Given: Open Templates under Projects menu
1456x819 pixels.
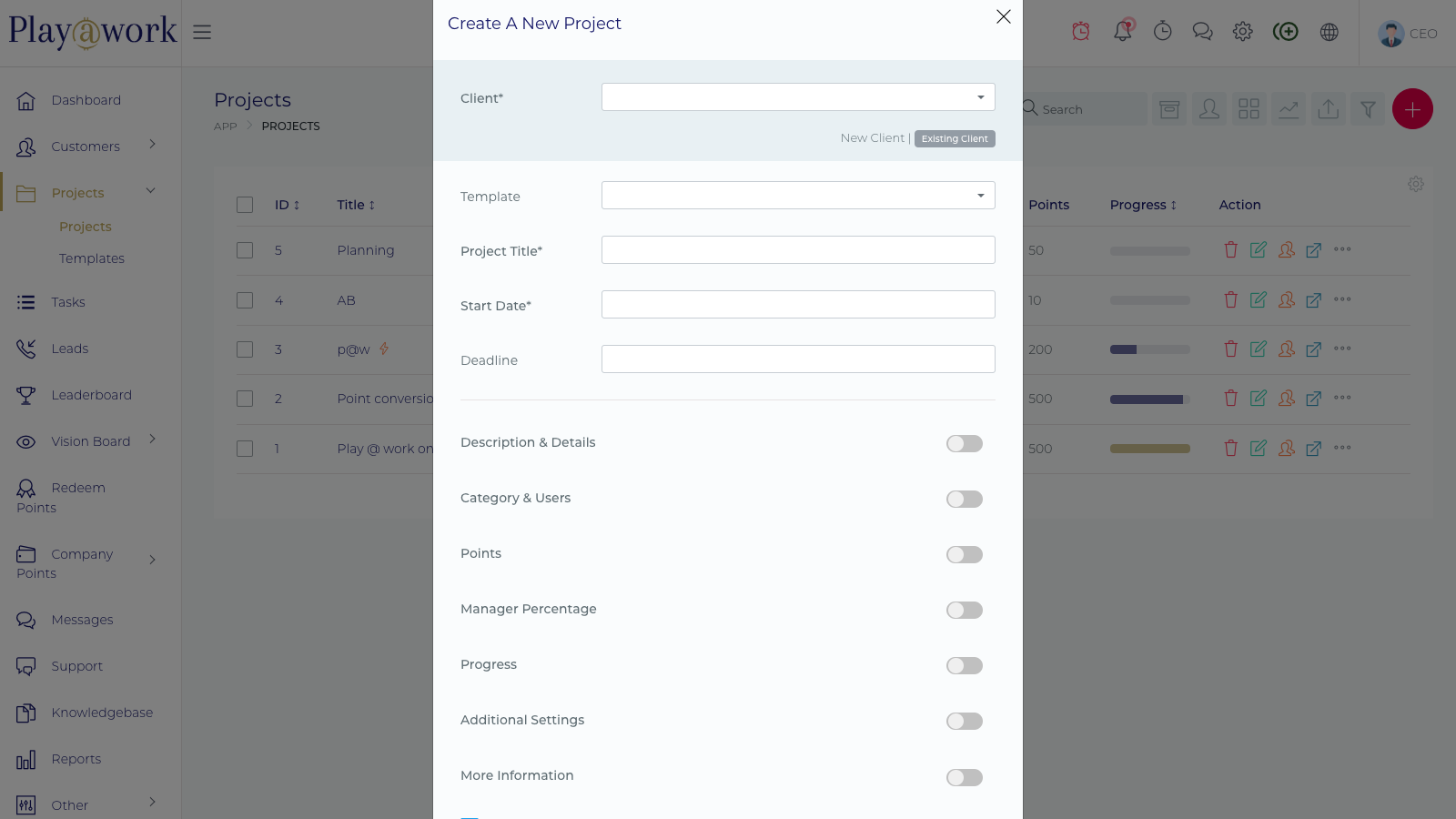Looking at the screenshot, I should (92, 258).
